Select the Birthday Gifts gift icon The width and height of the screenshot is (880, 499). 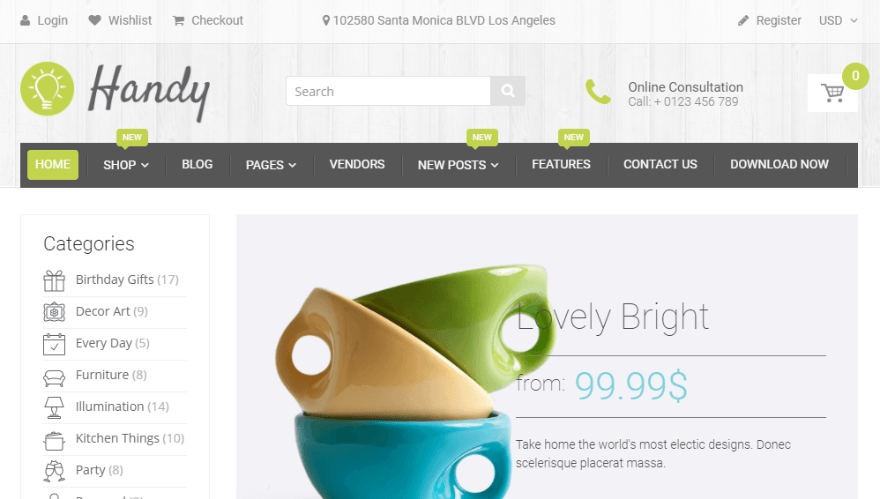[x=54, y=280]
